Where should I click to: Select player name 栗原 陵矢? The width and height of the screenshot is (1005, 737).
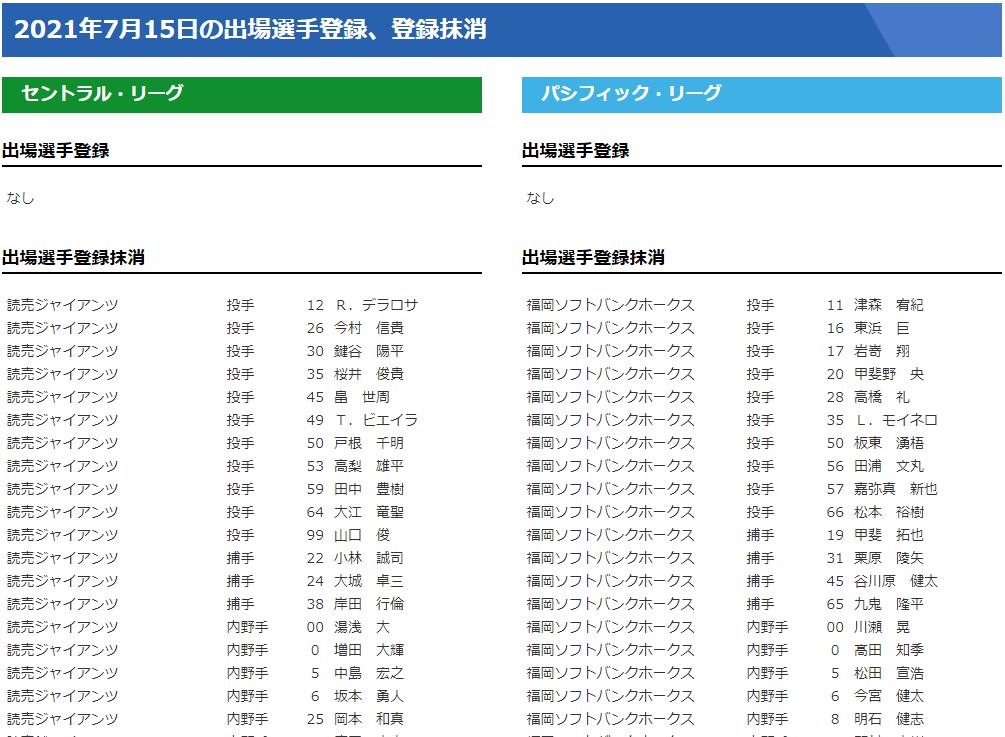tap(889, 558)
